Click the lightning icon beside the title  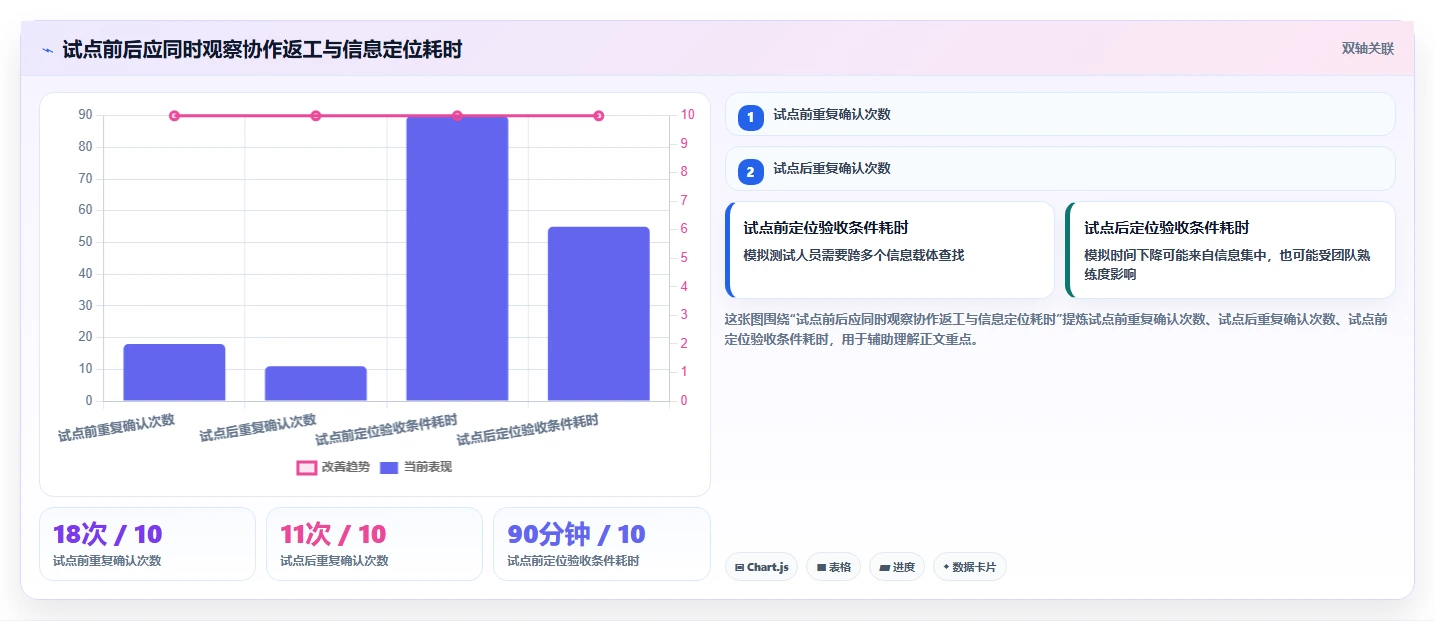click(x=47, y=50)
